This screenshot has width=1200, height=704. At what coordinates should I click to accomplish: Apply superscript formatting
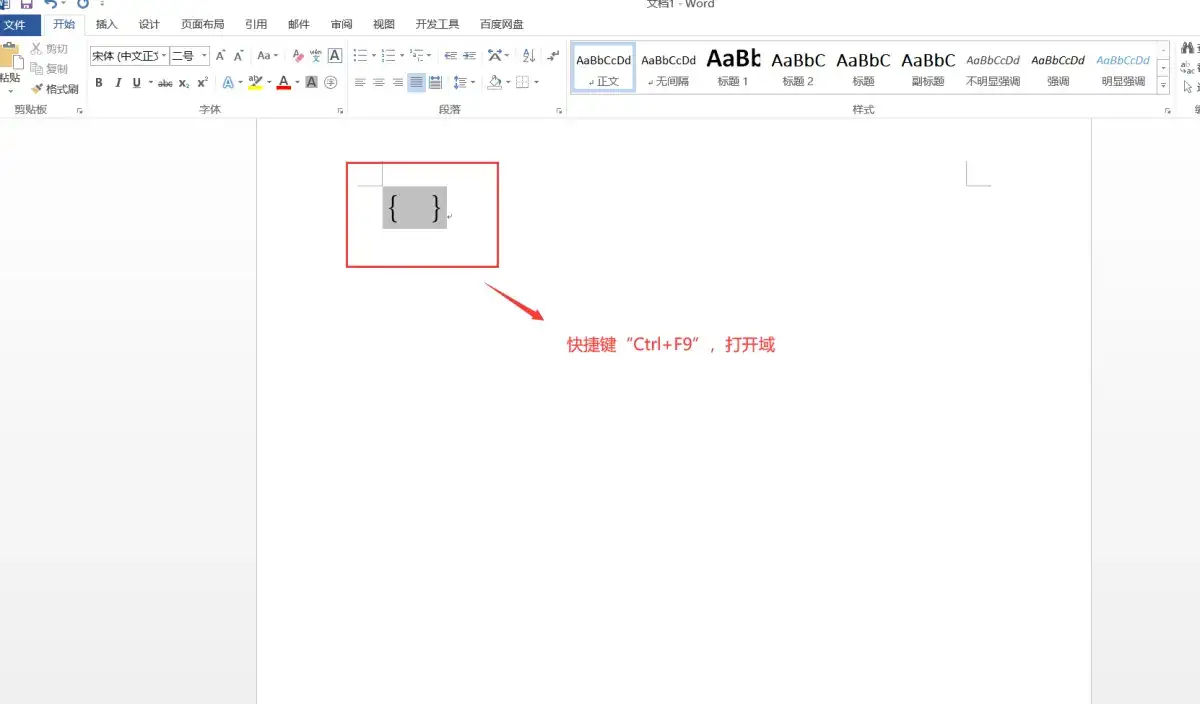pyautogui.click(x=201, y=82)
